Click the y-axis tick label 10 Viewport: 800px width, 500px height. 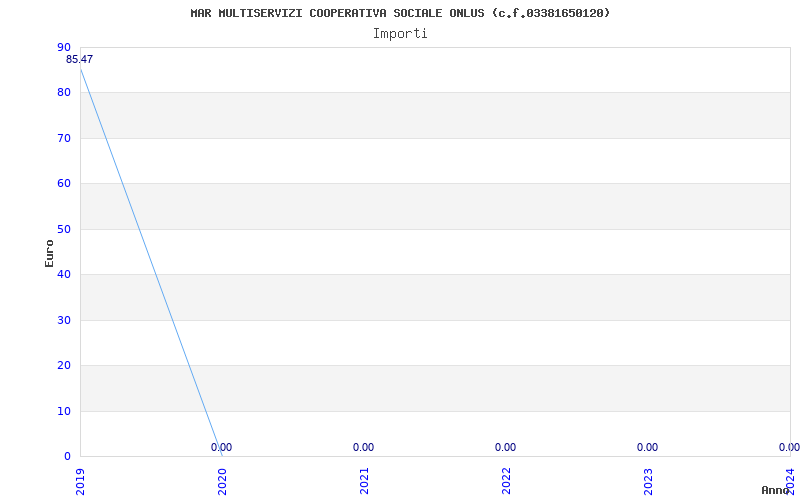coord(64,411)
